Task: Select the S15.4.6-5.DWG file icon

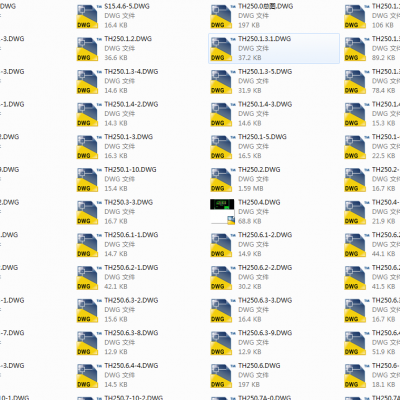Action: coord(87,17)
